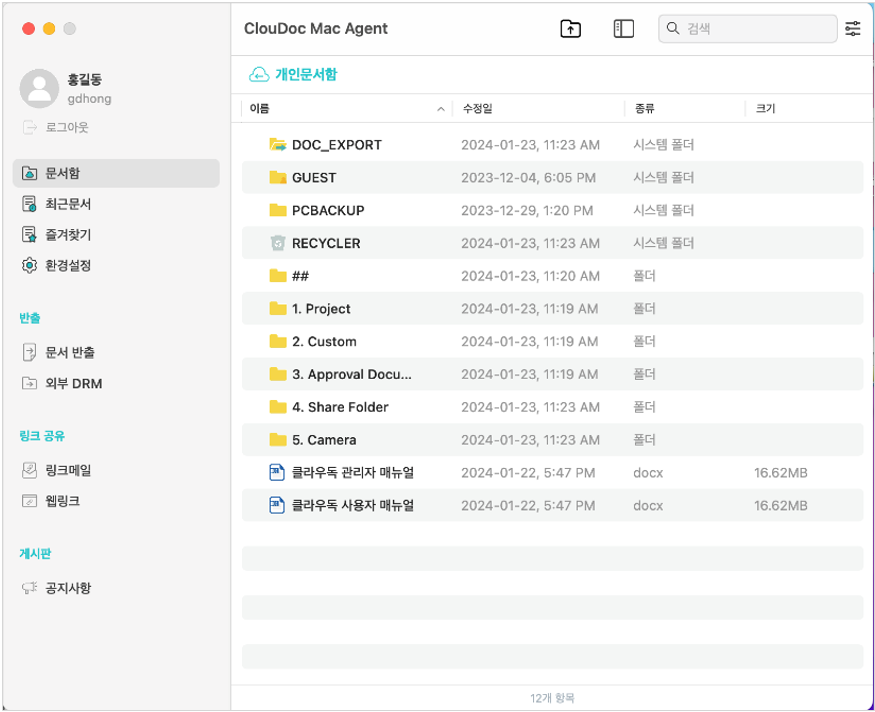Click the 링크메일 mail icon
The height and width of the screenshot is (712, 875).
29,470
